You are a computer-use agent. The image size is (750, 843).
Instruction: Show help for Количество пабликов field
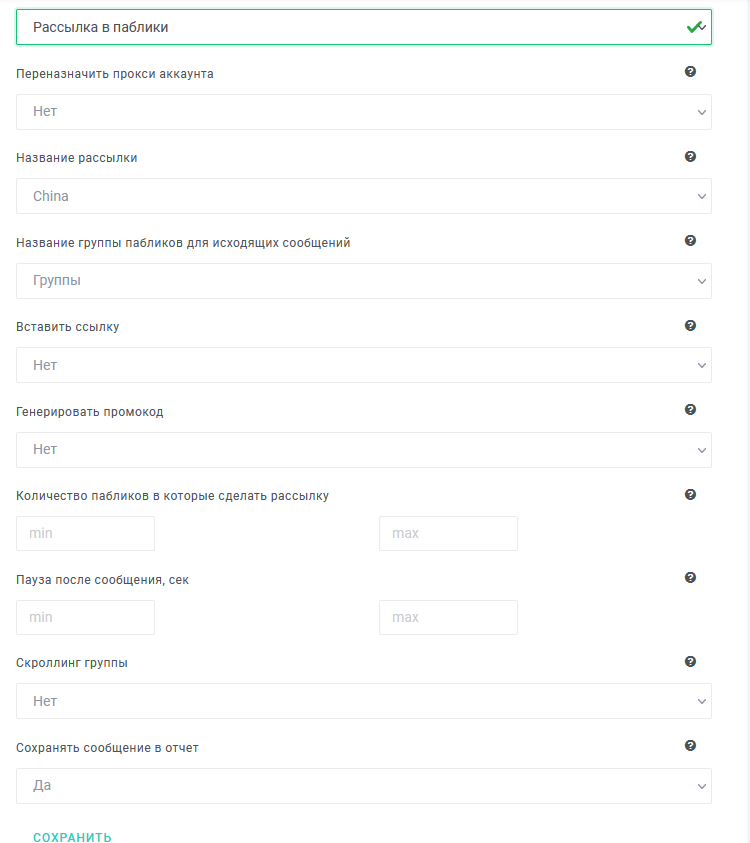[x=690, y=495]
